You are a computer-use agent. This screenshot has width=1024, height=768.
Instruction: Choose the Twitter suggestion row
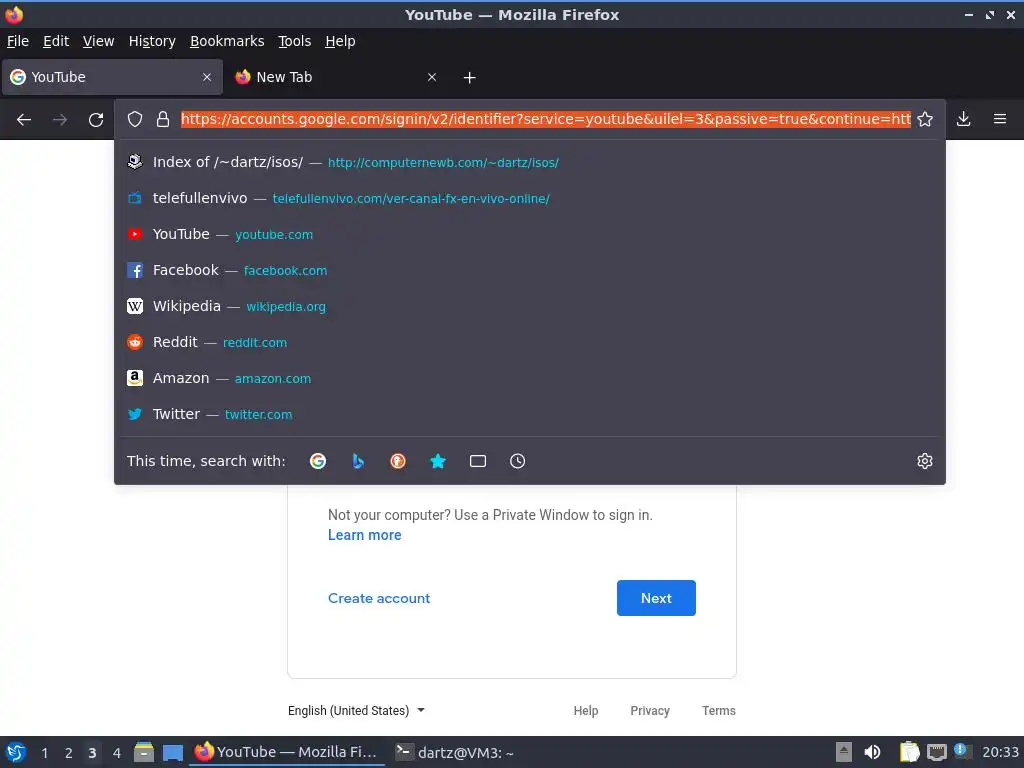[x=530, y=414]
